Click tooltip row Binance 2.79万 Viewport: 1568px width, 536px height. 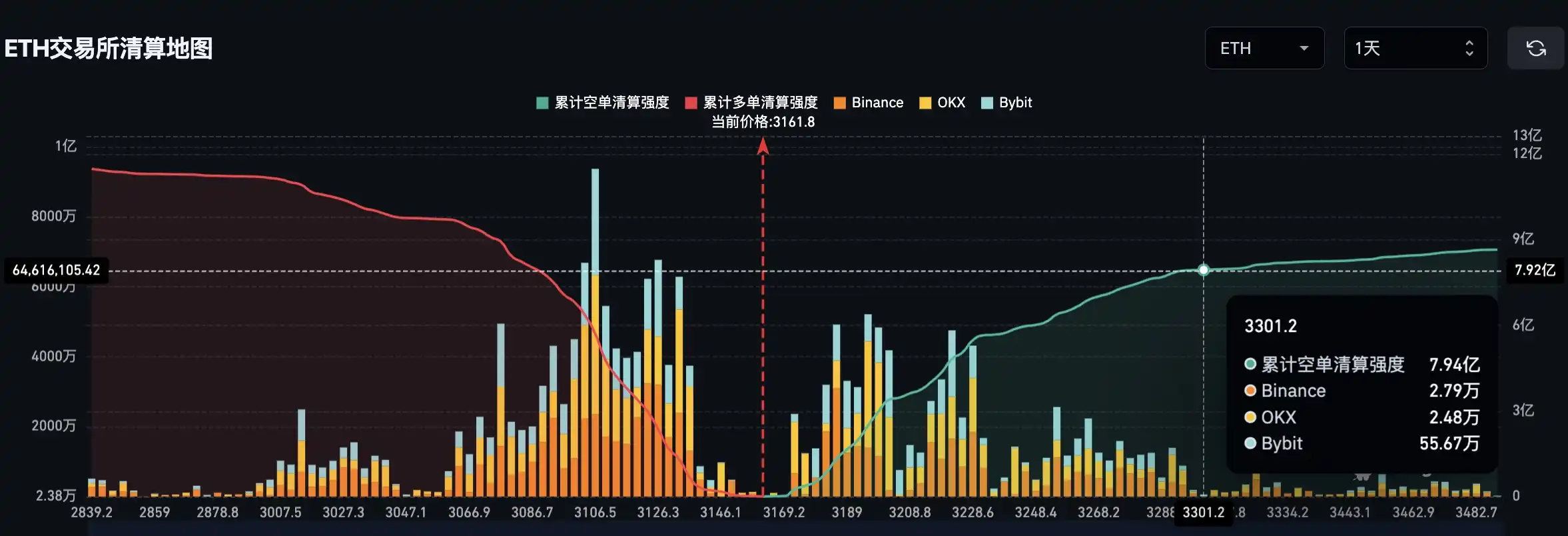1362,391
